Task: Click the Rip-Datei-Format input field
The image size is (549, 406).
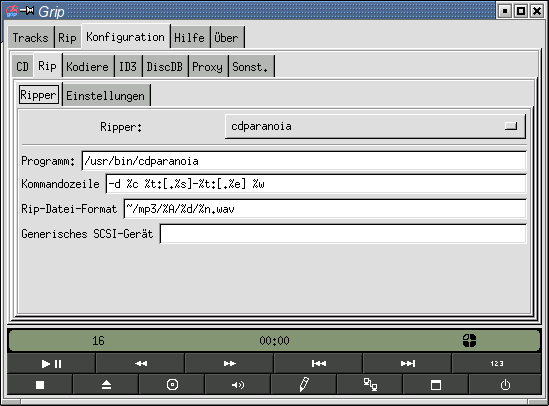Action: point(325,209)
